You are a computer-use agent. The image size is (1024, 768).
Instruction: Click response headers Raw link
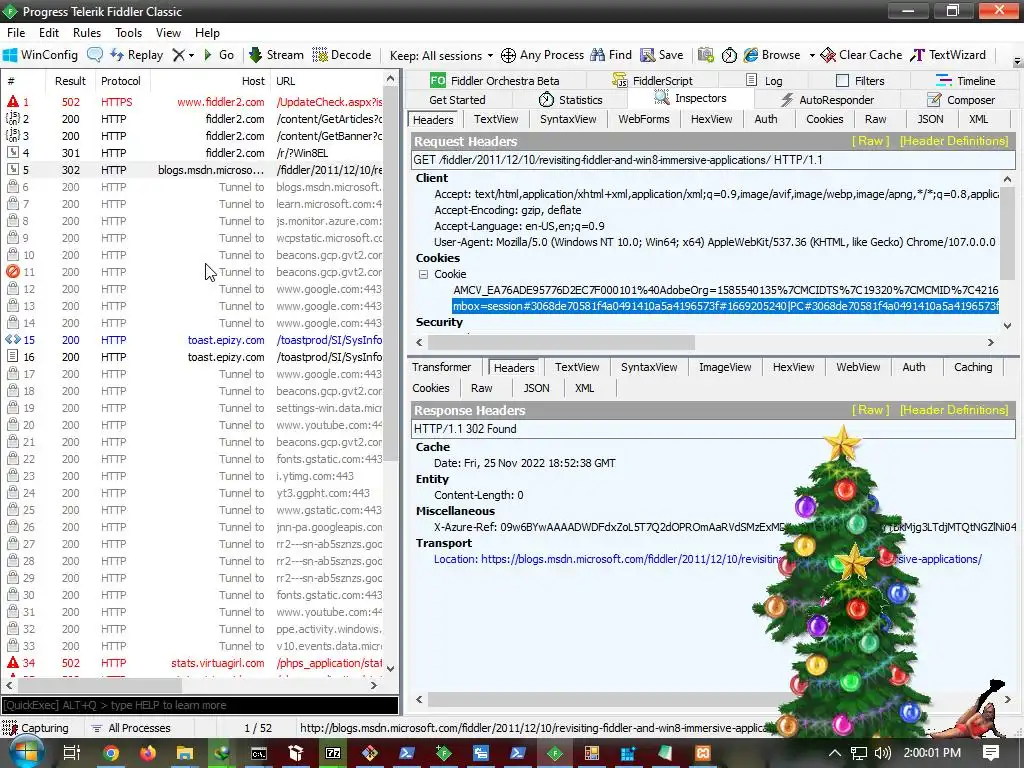(871, 410)
